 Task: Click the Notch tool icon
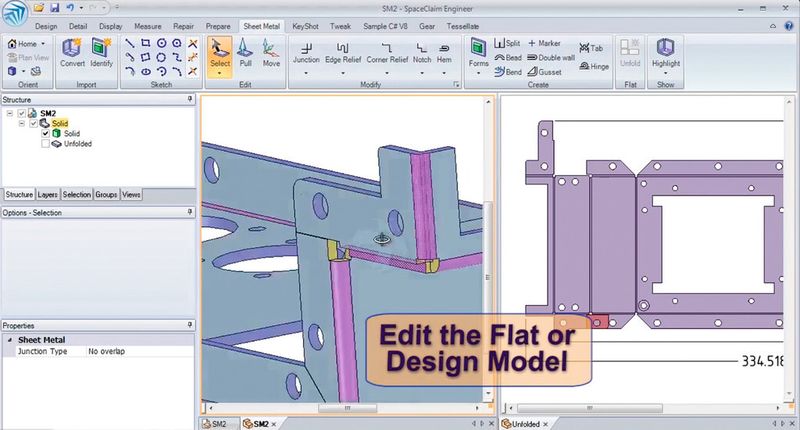point(422,48)
